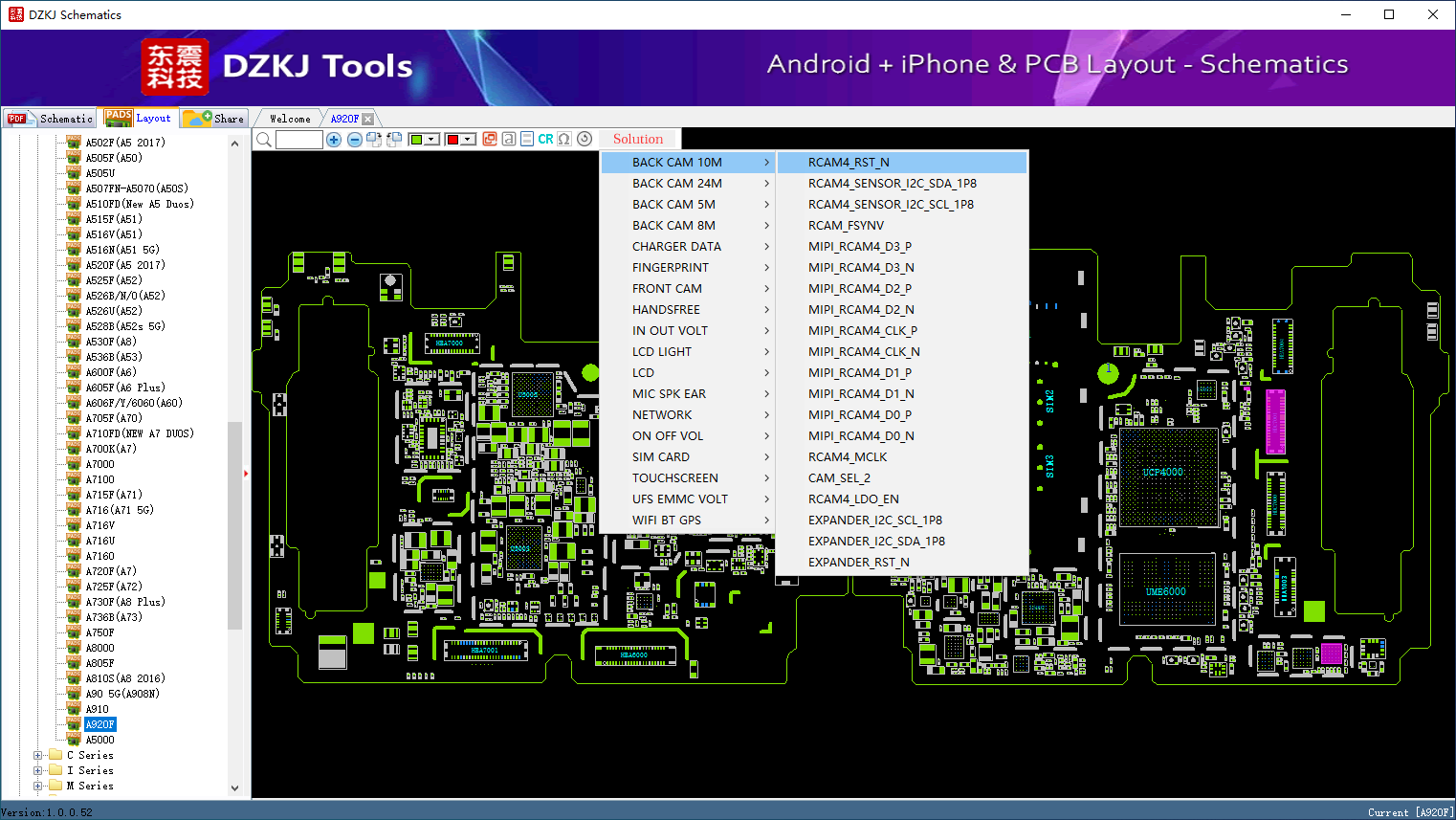This screenshot has width=1456, height=820.
Task: Select RCAM_FSYNV in the submenu
Action: (902, 226)
